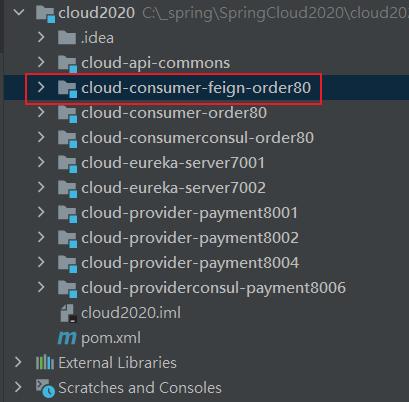Click the External Libraries bar-chart icon
This screenshot has height=402, width=409.
click(45, 363)
